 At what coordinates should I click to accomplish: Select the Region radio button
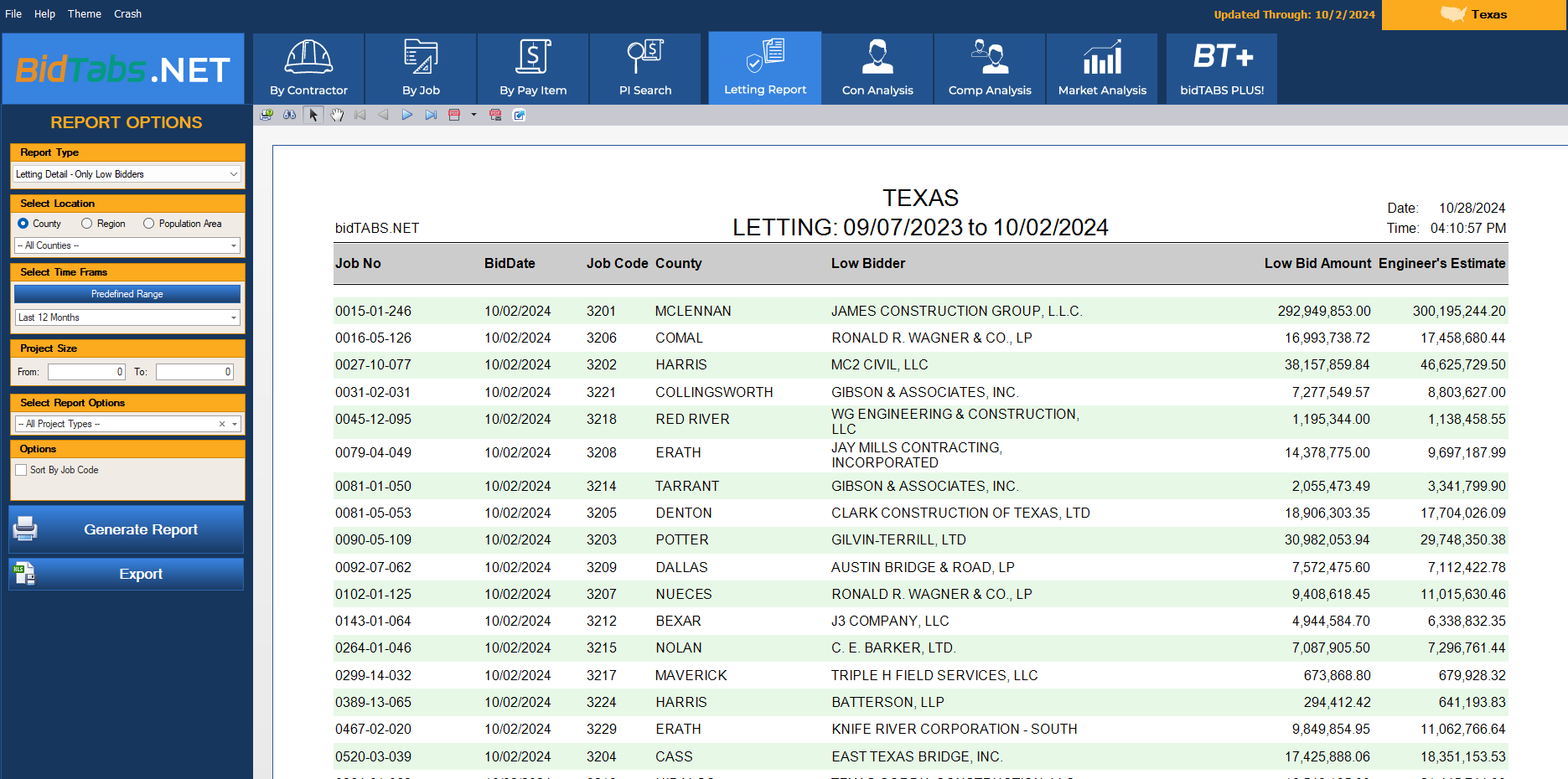pyautogui.click(x=86, y=224)
